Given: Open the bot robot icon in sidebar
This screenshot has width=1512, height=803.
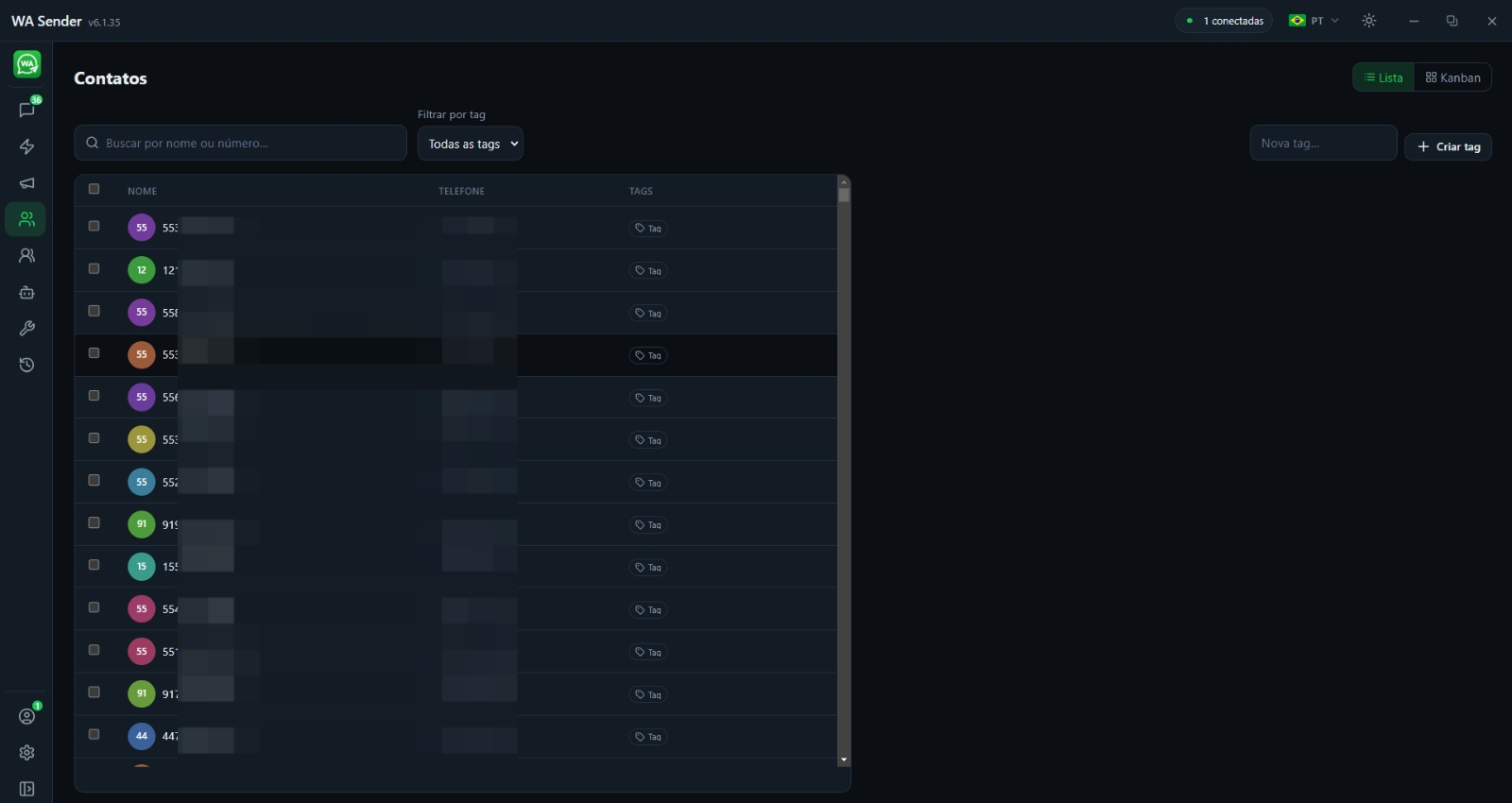Looking at the screenshot, I should tap(27, 292).
